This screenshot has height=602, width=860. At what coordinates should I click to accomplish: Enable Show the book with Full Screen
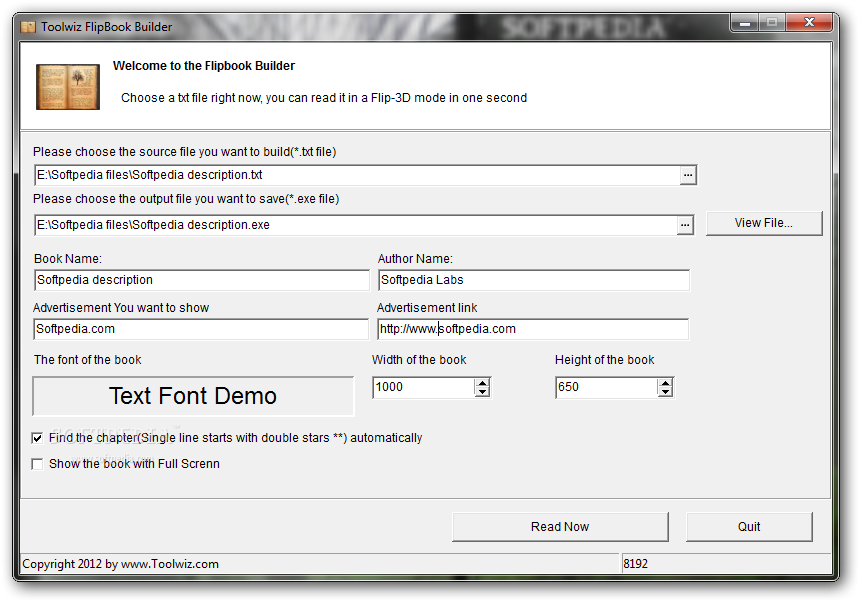coord(37,464)
